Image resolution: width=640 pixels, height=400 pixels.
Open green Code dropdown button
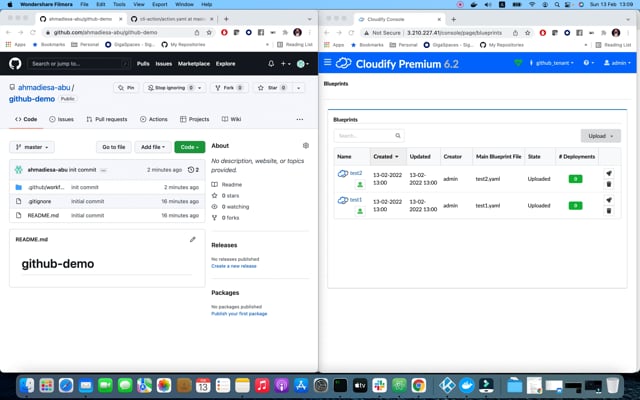coord(190,147)
